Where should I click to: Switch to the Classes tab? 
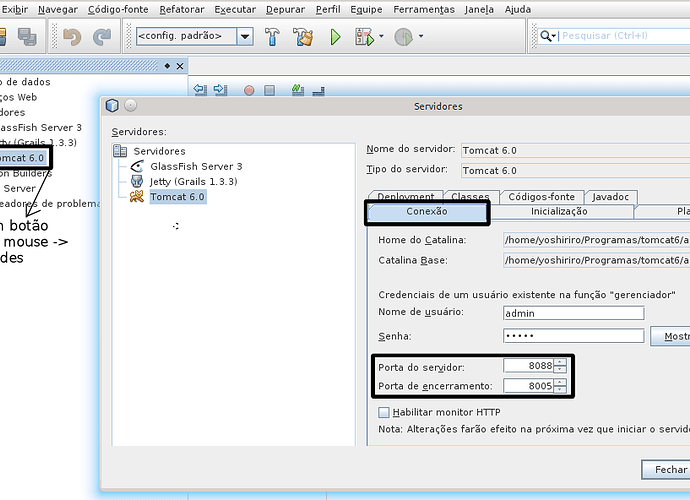[x=470, y=197]
